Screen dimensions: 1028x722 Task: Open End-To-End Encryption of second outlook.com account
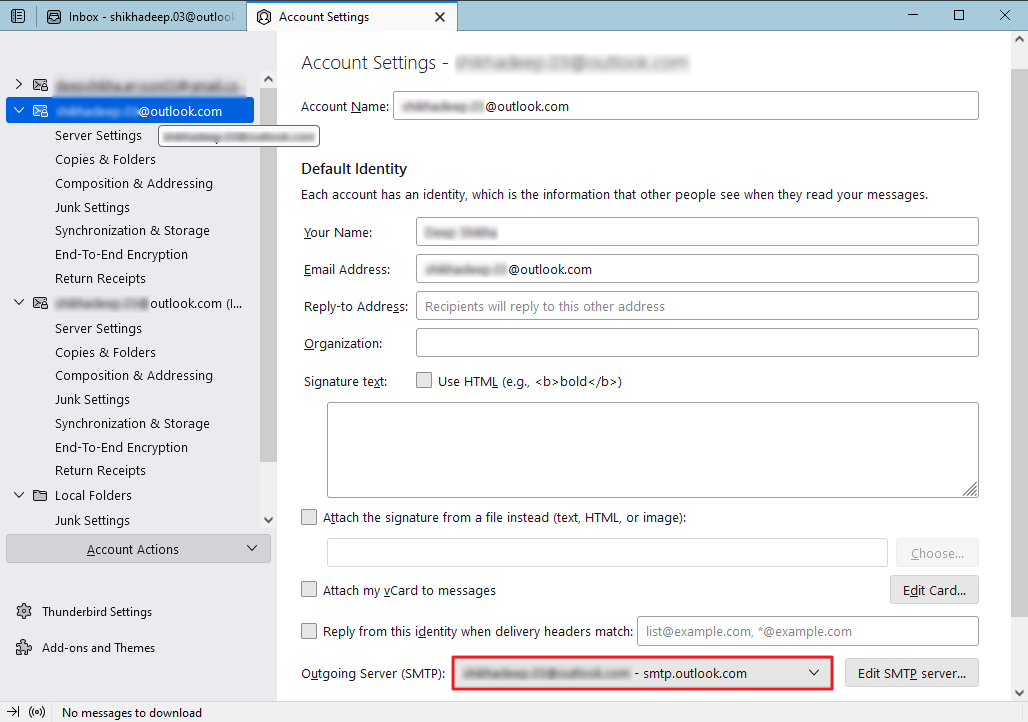121,447
